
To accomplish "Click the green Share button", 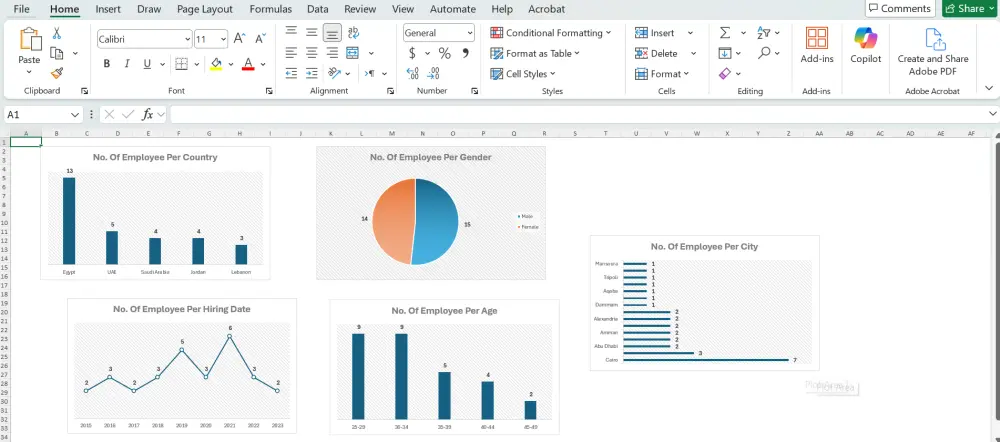I will [x=969, y=8].
